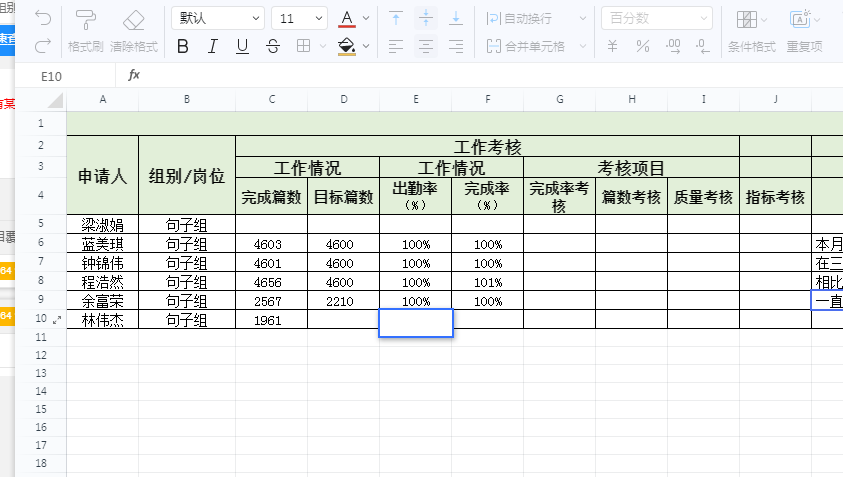Click the 完成率考核 header cell
Screen dimensions: 843x477
click(x=559, y=196)
